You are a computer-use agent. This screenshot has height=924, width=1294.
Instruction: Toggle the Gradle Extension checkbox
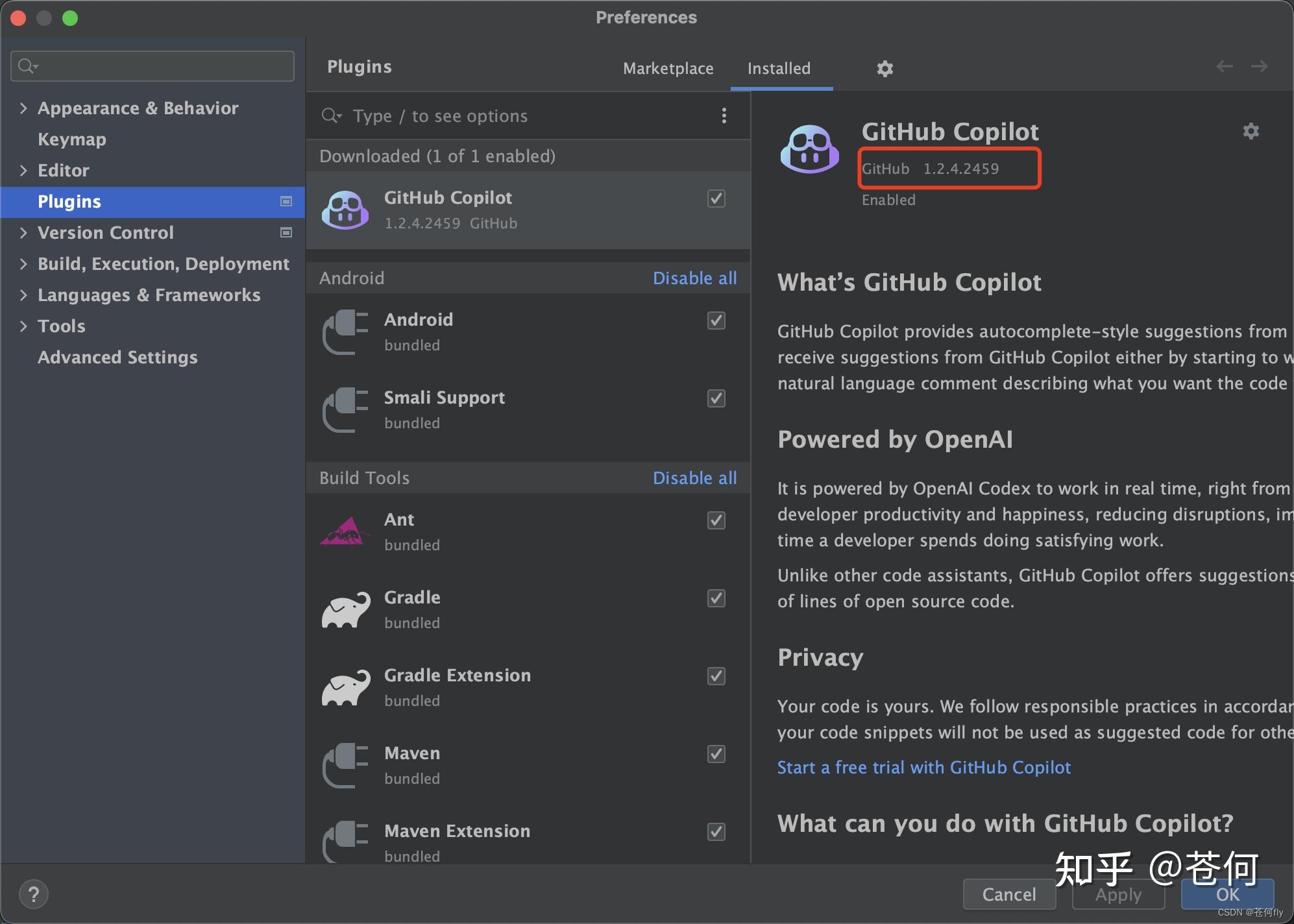716,676
